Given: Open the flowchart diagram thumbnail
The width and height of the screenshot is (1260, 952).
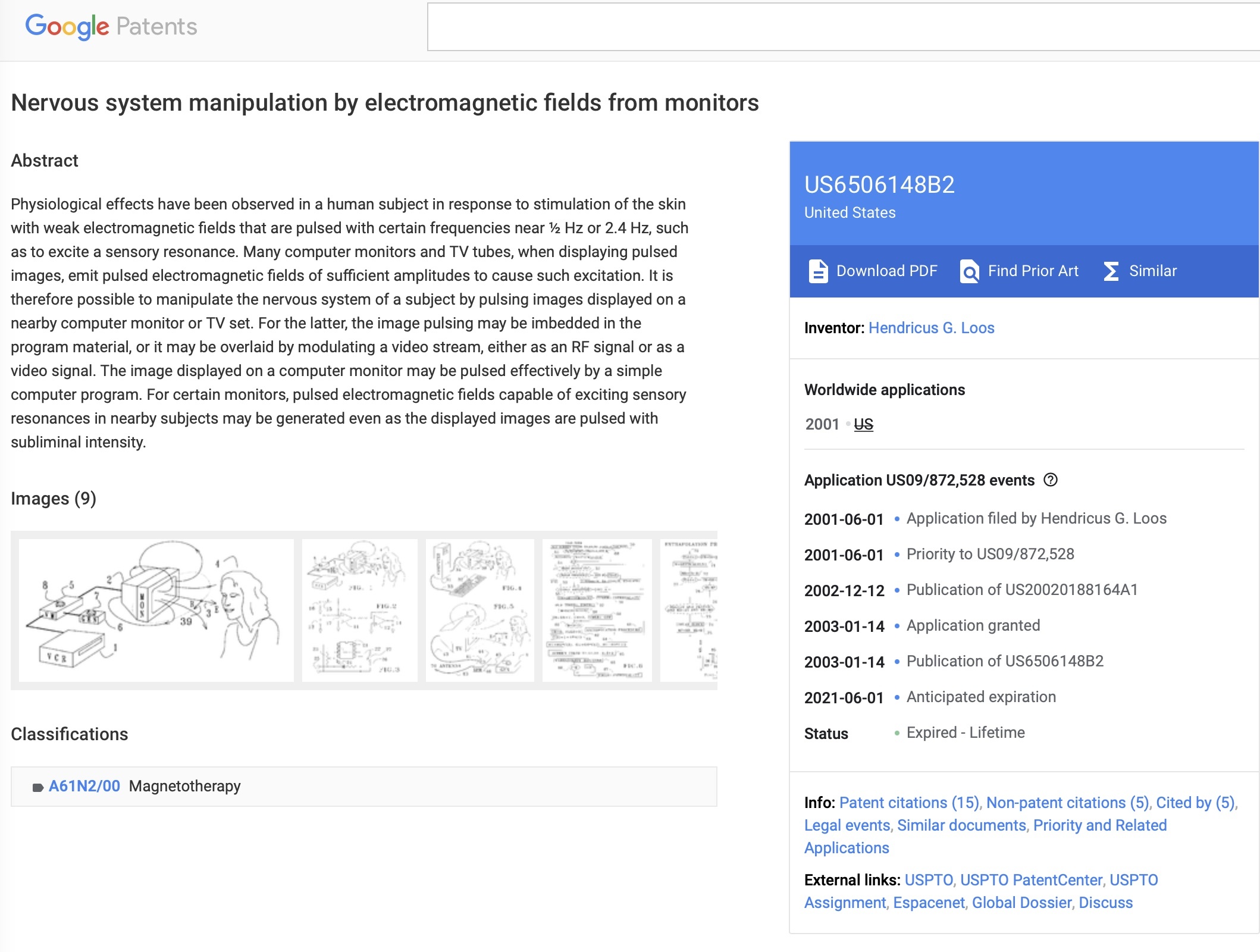Looking at the screenshot, I should [597, 610].
